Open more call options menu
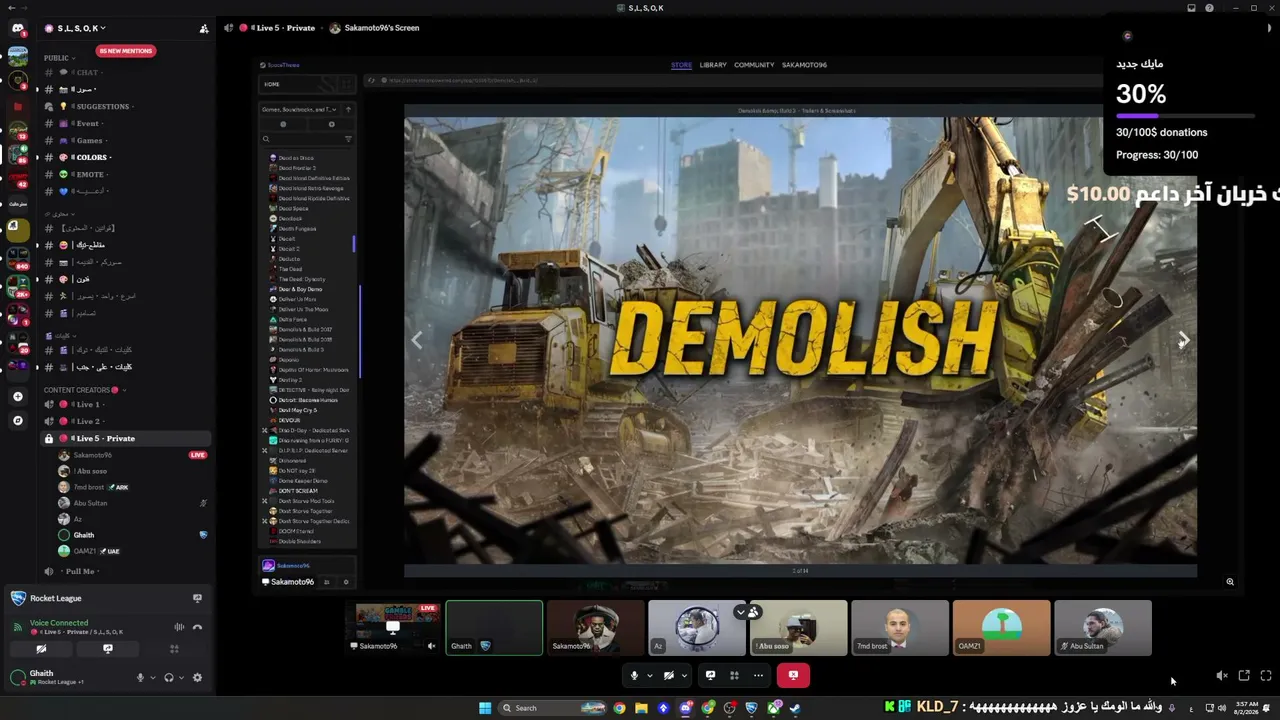 (758, 675)
